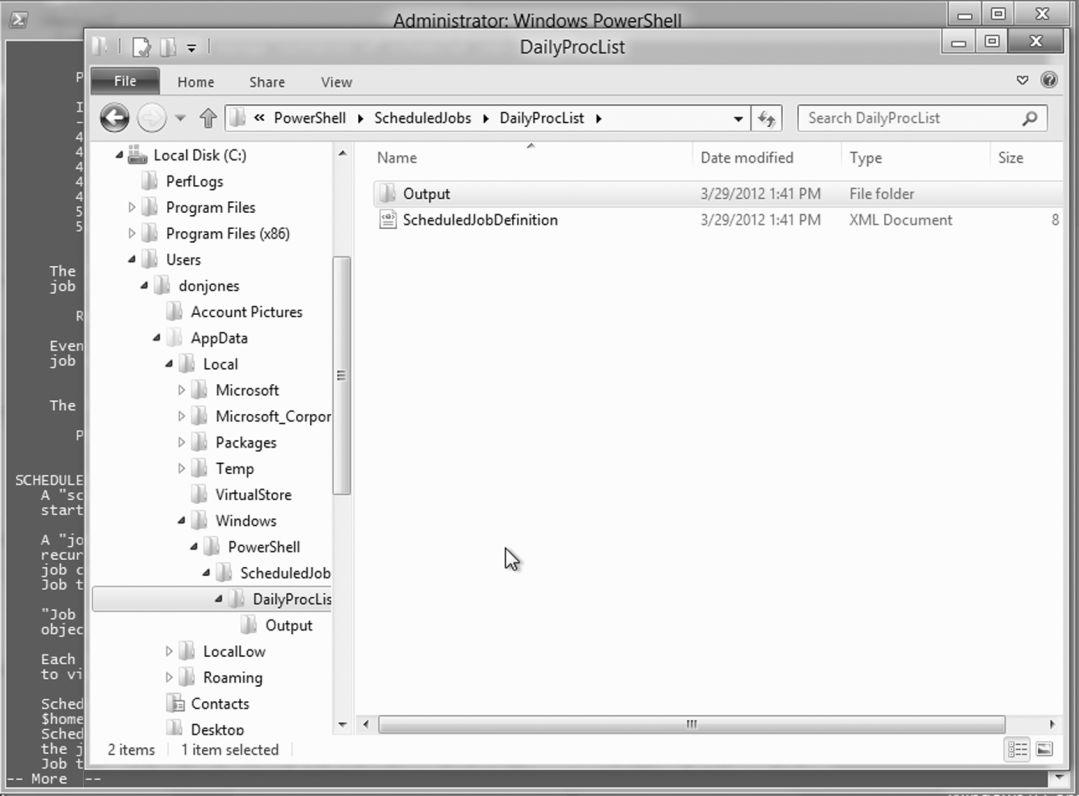Open the address bar history dropdown
Viewport: 1079px width, 796px height.
tap(738, 118)
